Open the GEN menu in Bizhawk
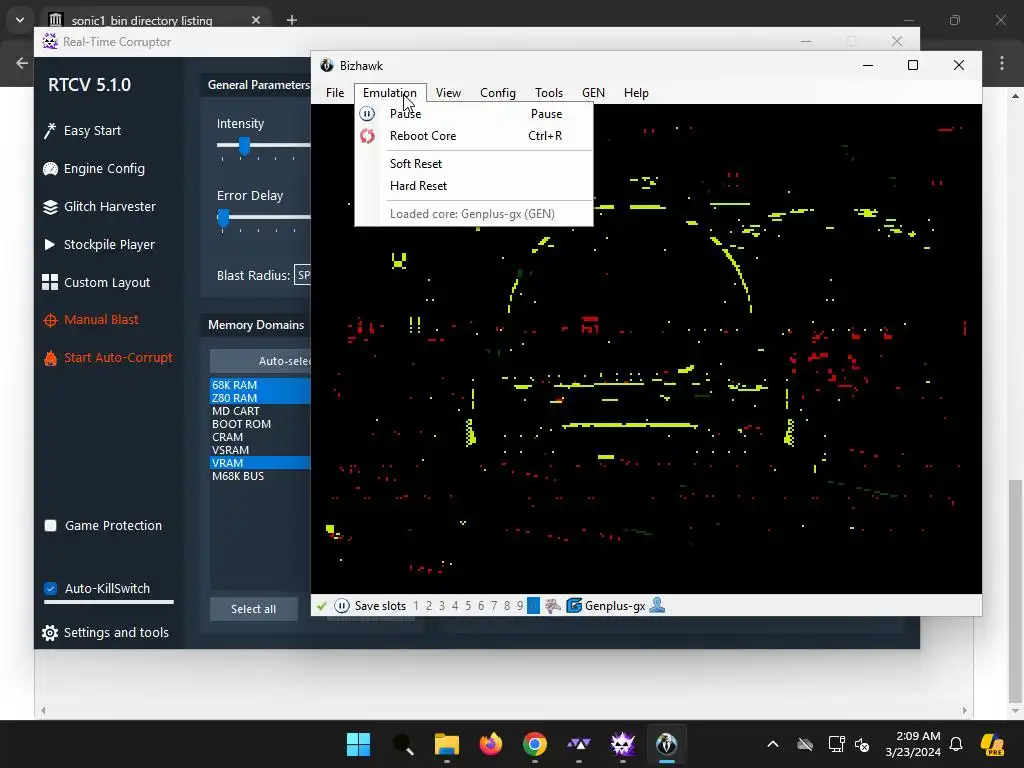Viewport: 1024px width, 768px height. tap(593, 93)
